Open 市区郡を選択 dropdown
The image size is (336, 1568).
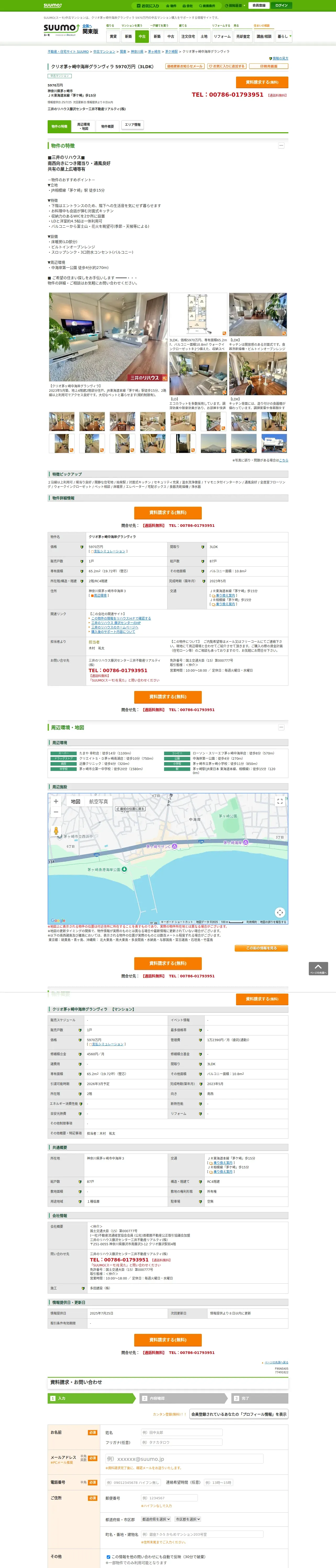188,1519
